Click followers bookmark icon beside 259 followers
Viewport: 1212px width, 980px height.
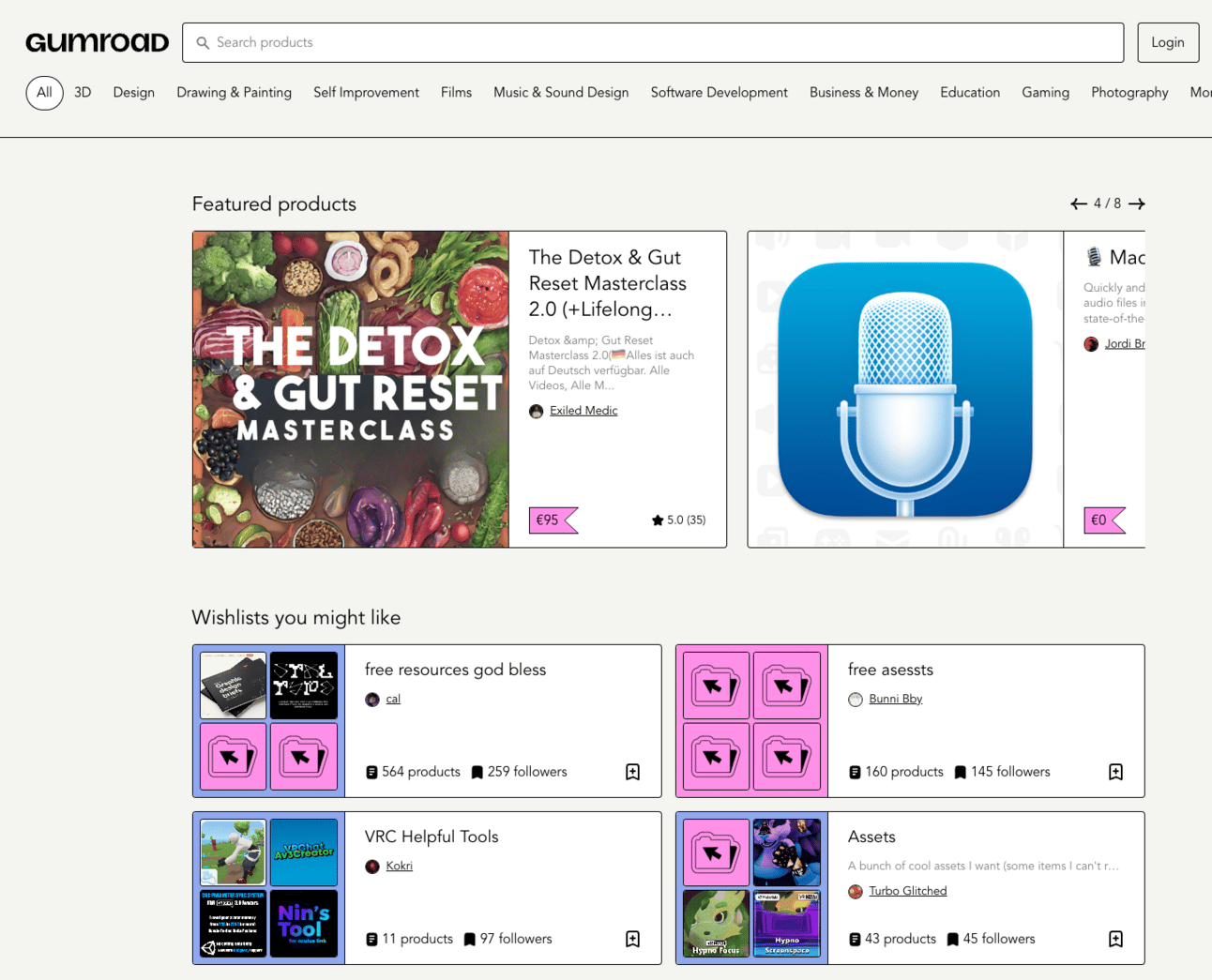(477, 773)
